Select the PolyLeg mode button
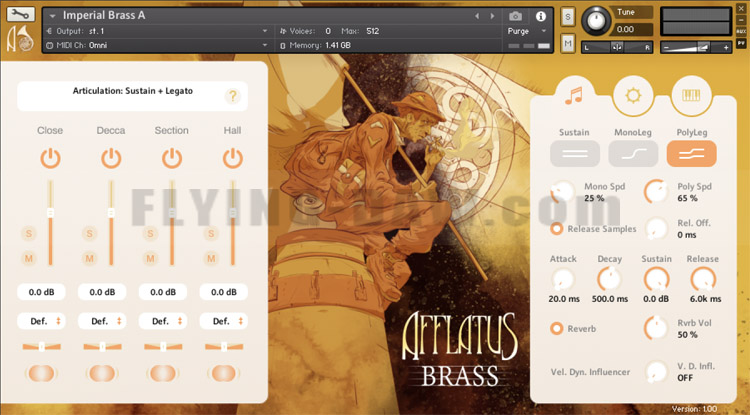750x415 pixels. (x=692, y=153)
